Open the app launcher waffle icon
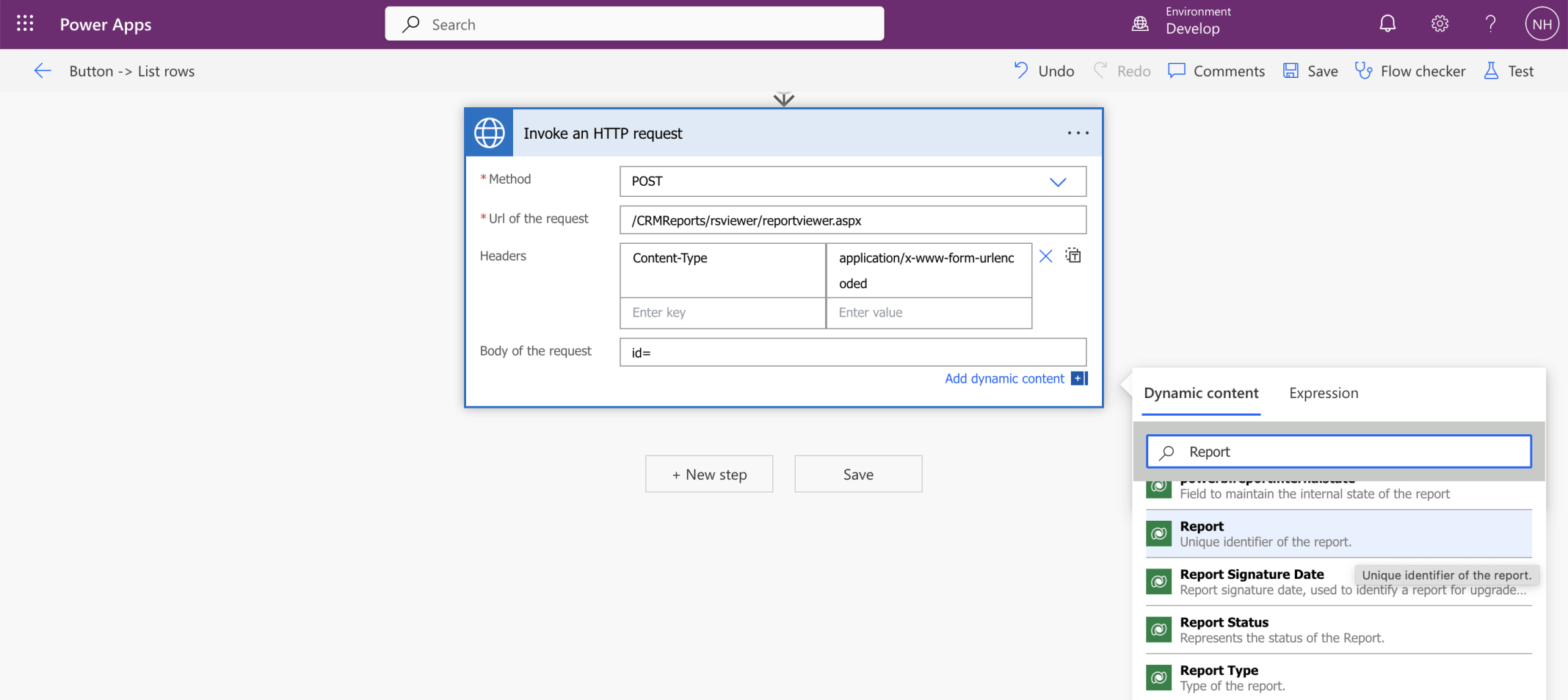The image size is (1568, 700). coord(25,24)
